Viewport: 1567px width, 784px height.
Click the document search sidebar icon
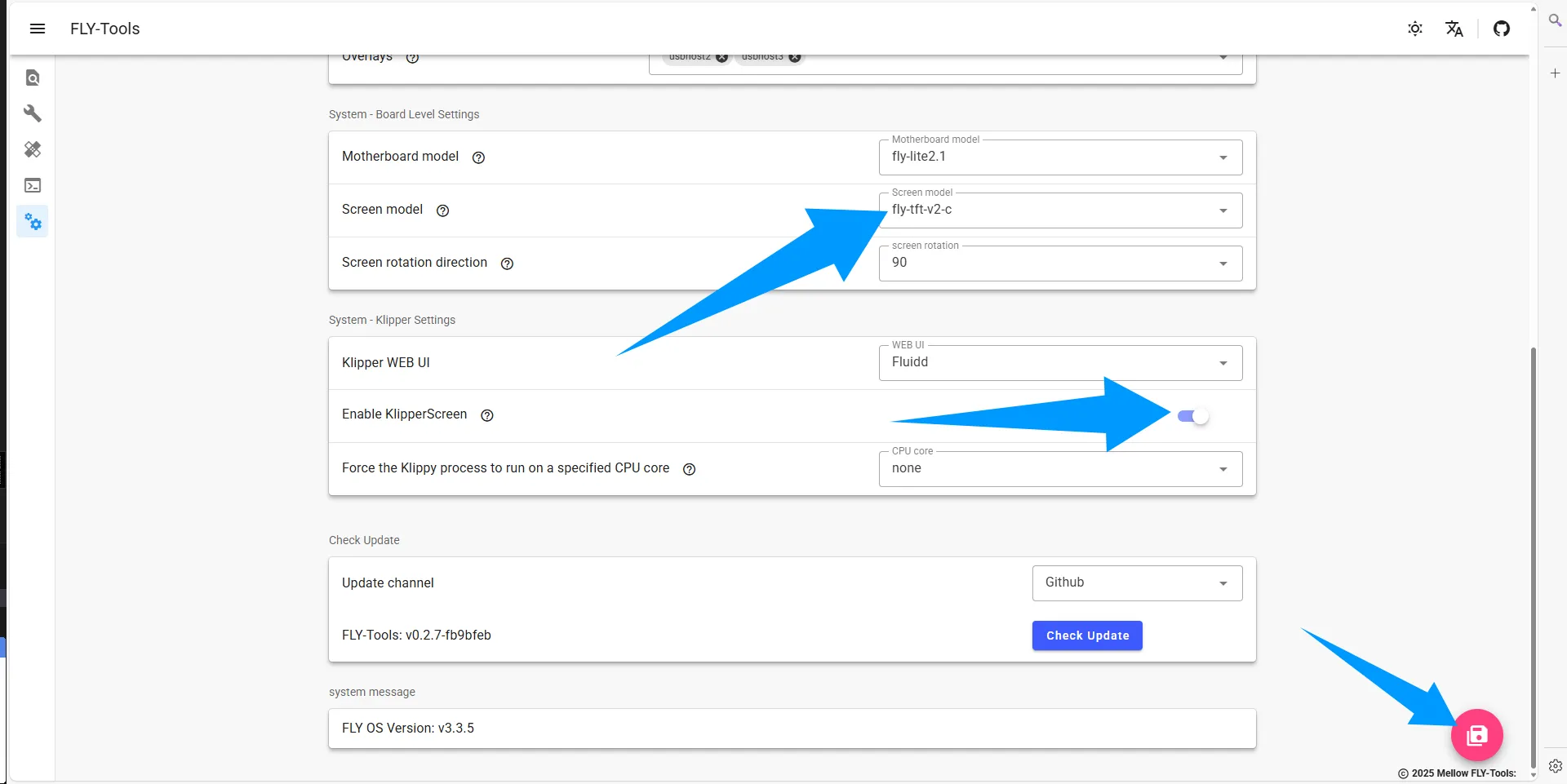pyautogui.click(x=33, y=78)
